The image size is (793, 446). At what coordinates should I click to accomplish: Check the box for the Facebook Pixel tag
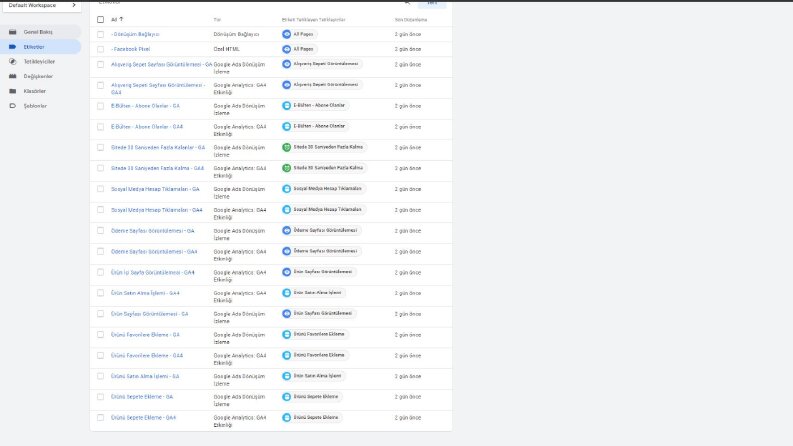click(x=100, y=49)
